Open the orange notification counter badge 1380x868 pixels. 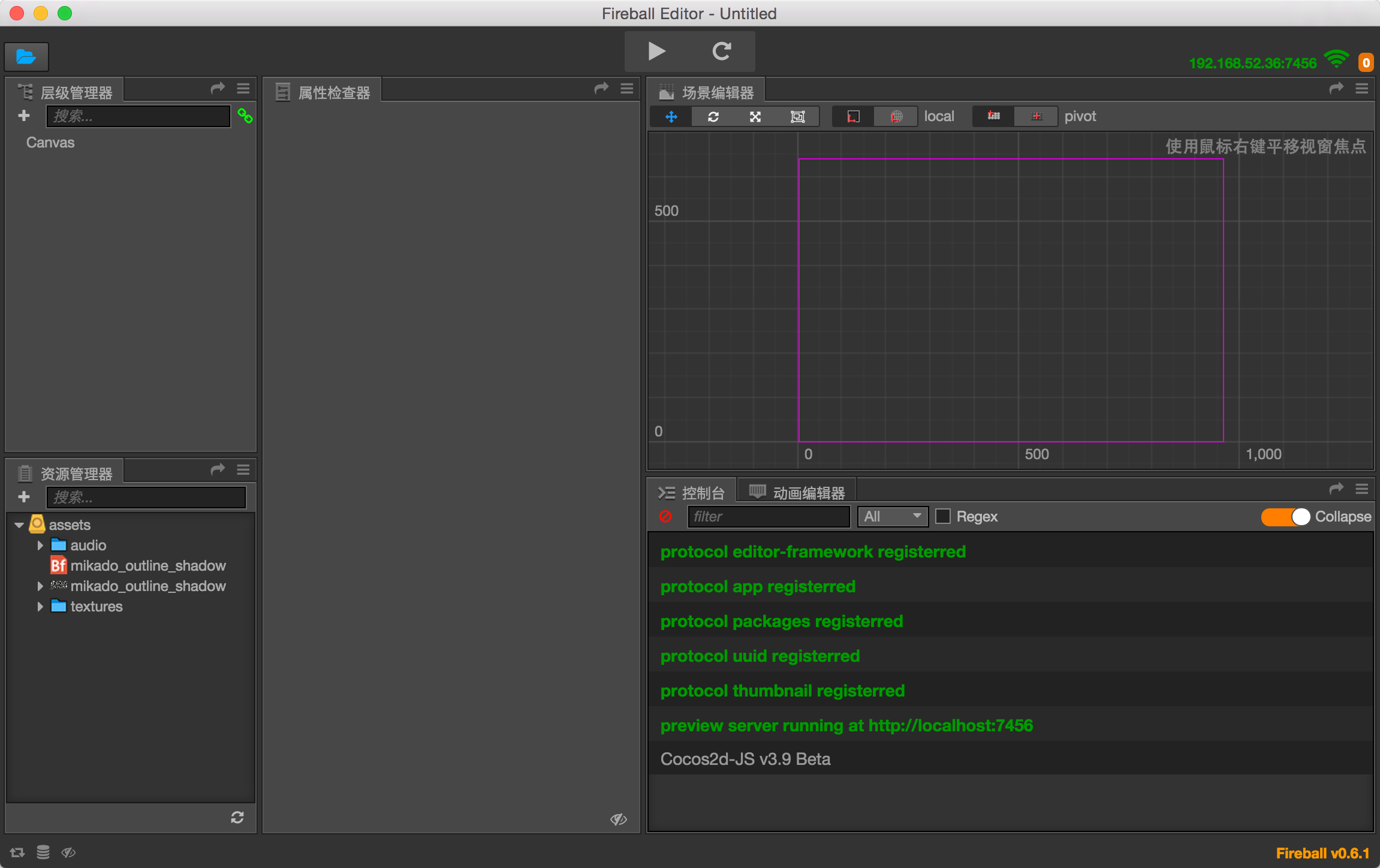(x=1366, y=62)
